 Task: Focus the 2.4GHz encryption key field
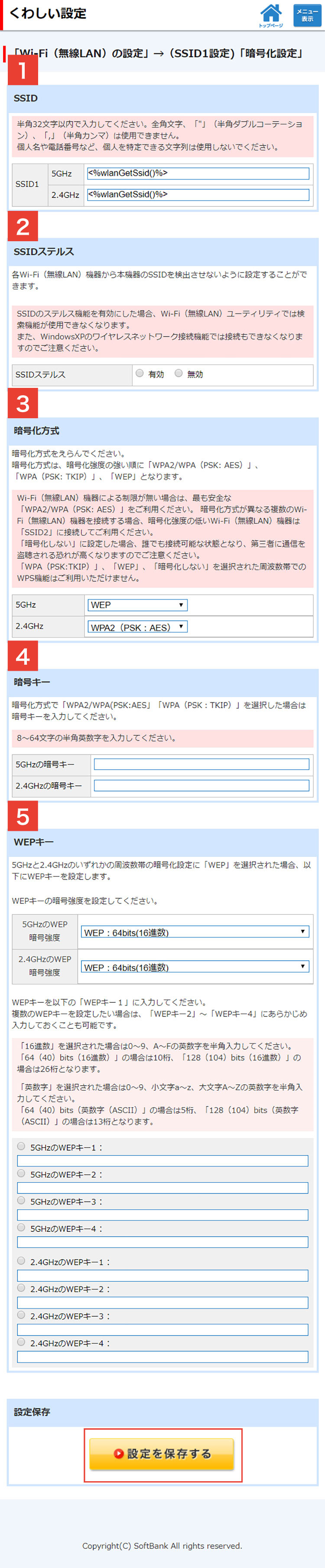click(x=201, y=785)
